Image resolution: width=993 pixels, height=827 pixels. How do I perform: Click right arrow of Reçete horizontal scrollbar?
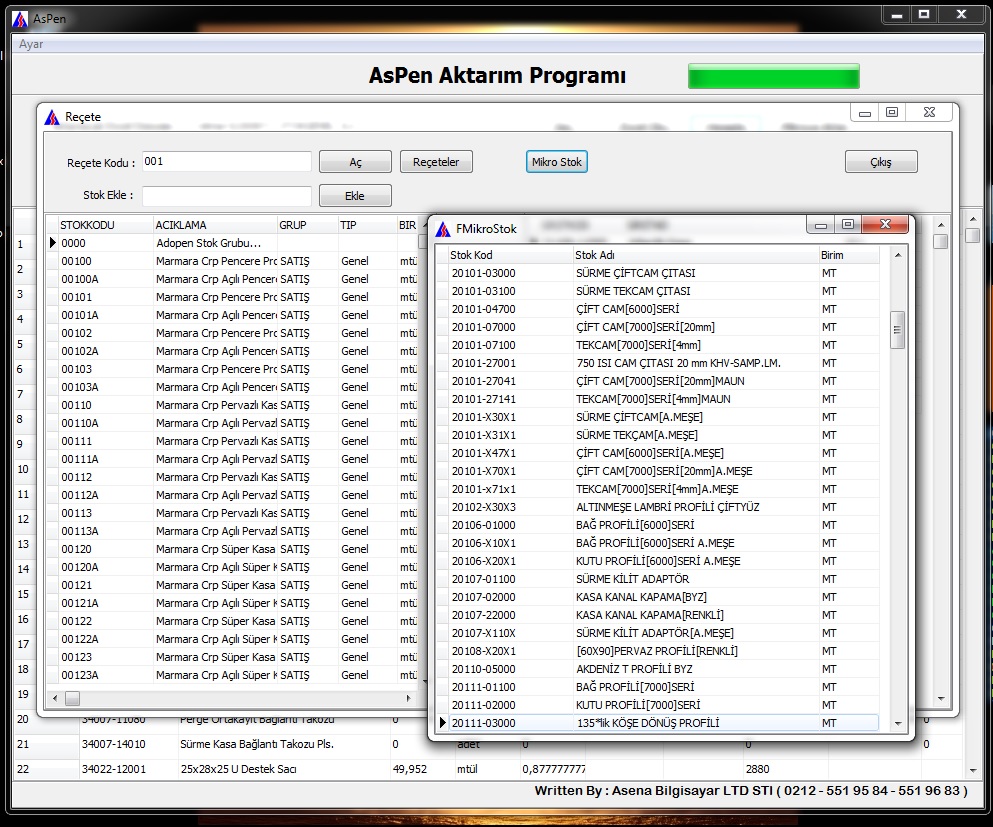point(408,698)
